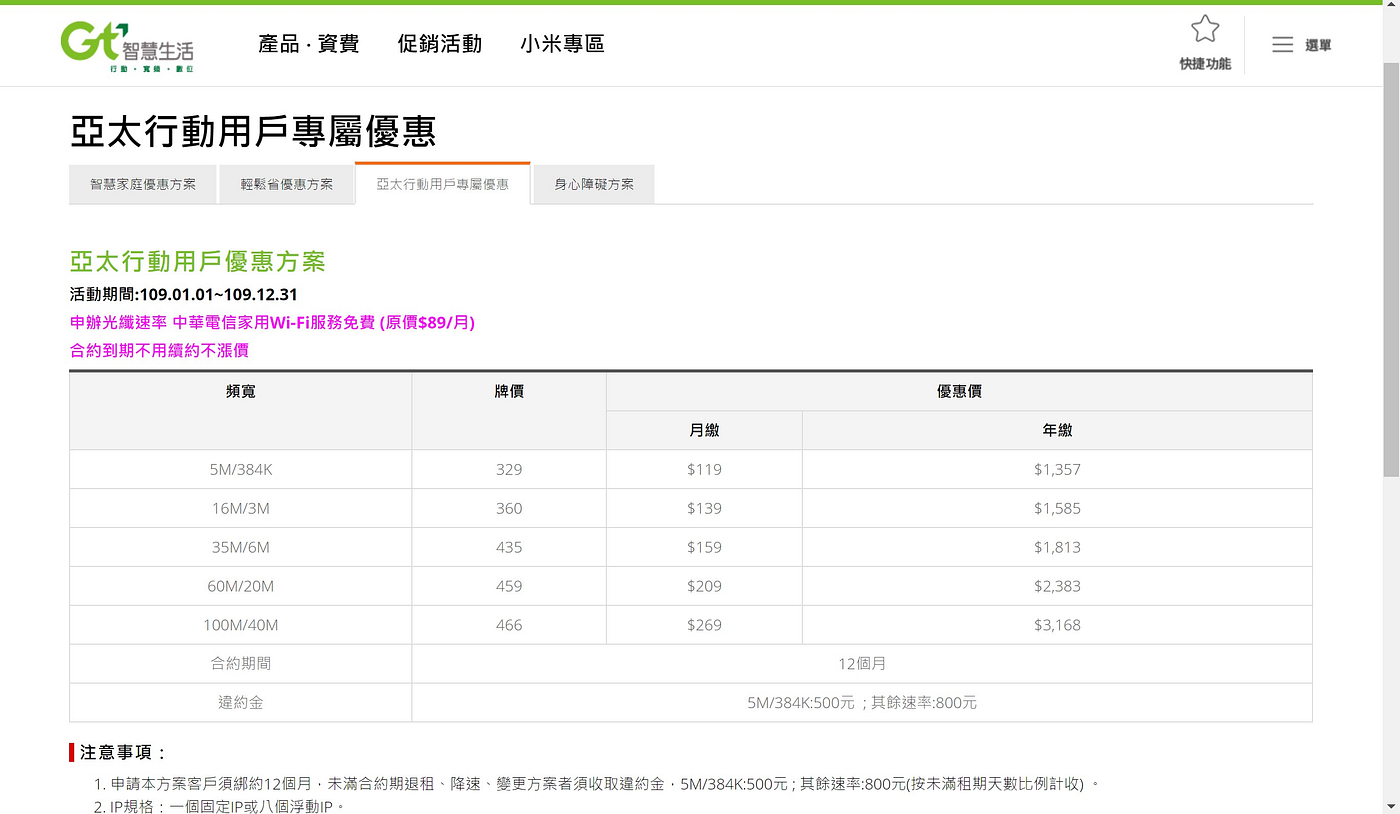Open 促銷活動 navigation menu
This screenshot has width=1400, height=814.
click(x=439, y=44)
